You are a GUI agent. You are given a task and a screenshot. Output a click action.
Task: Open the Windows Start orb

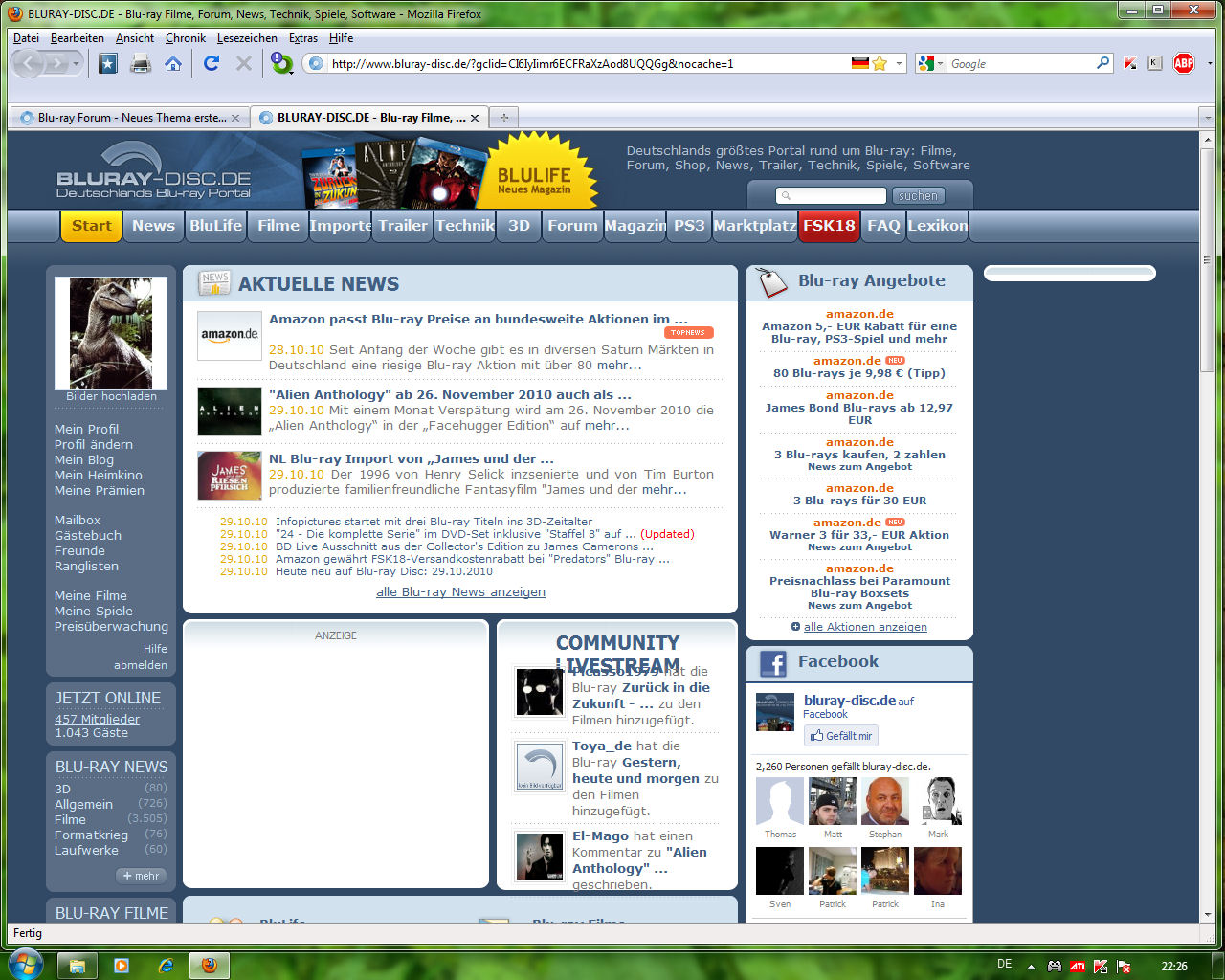click(24, 964)
